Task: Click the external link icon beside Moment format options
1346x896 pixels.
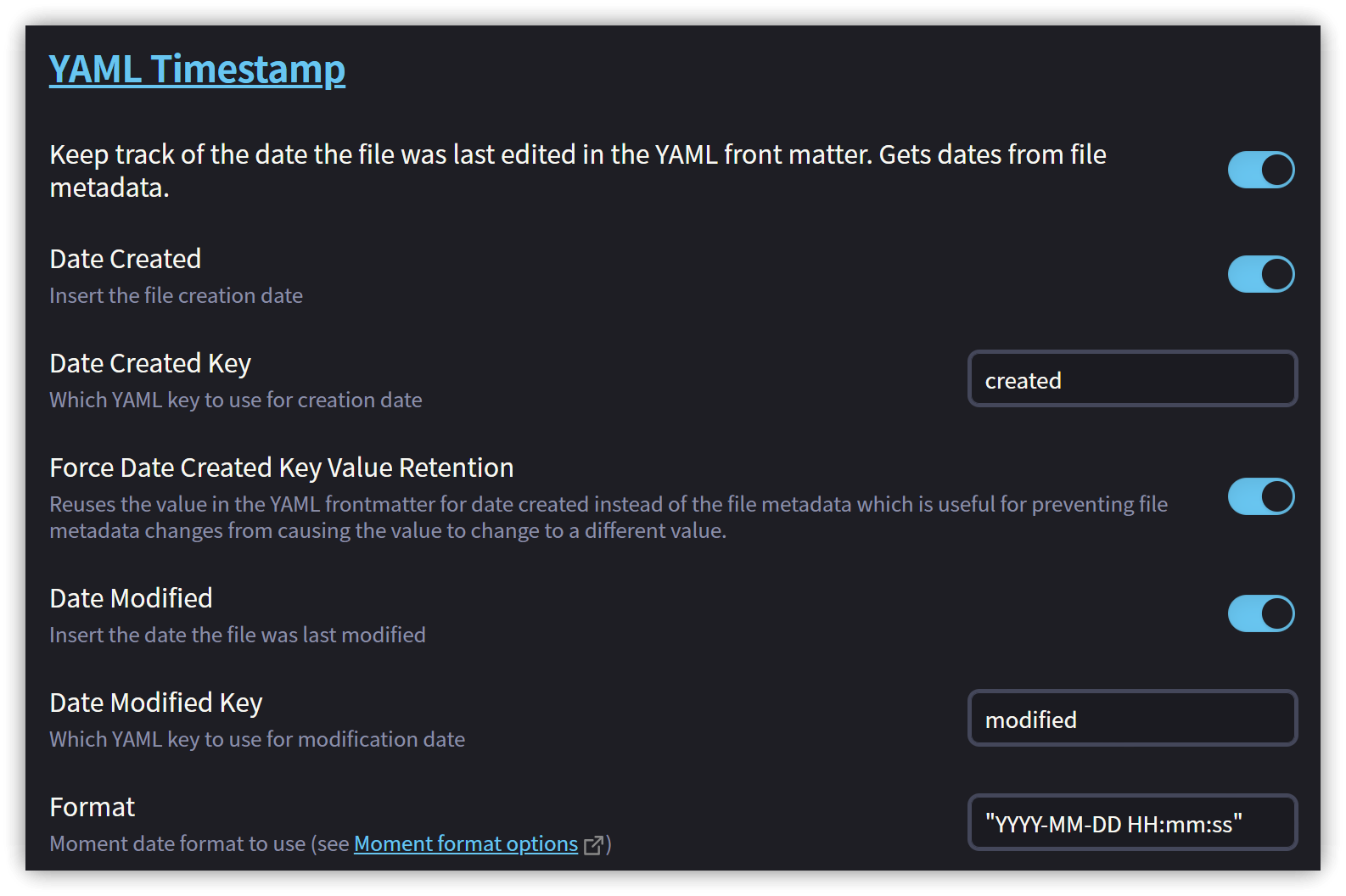Action: 594,845
